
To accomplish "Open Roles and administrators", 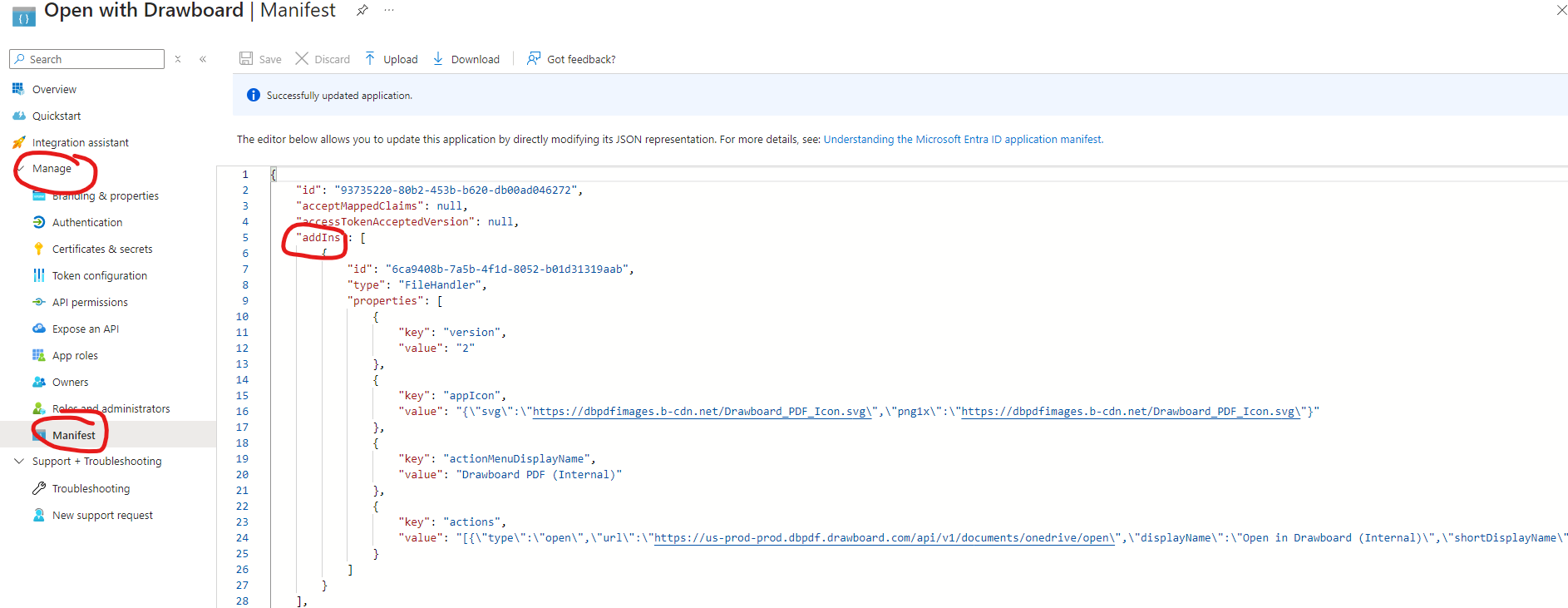I will coord(111,408).
